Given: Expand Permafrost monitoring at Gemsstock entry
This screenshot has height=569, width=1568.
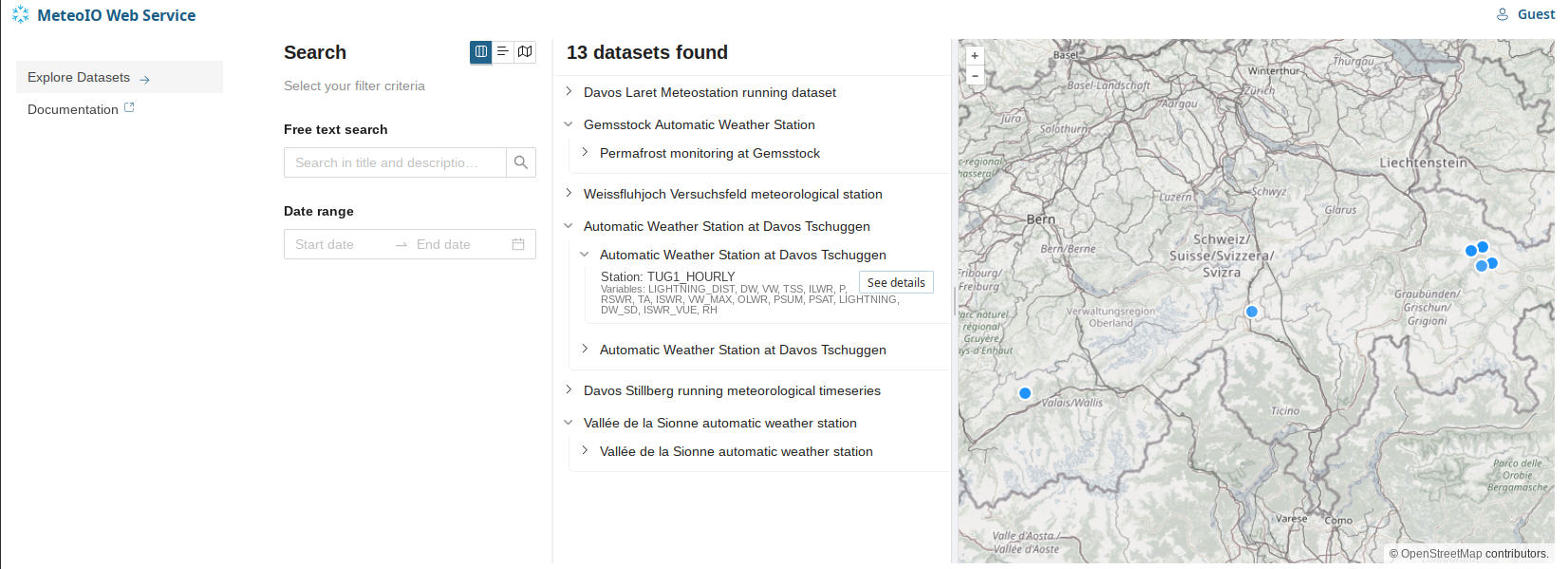Looking at the screenshot, I should point(585,153).
